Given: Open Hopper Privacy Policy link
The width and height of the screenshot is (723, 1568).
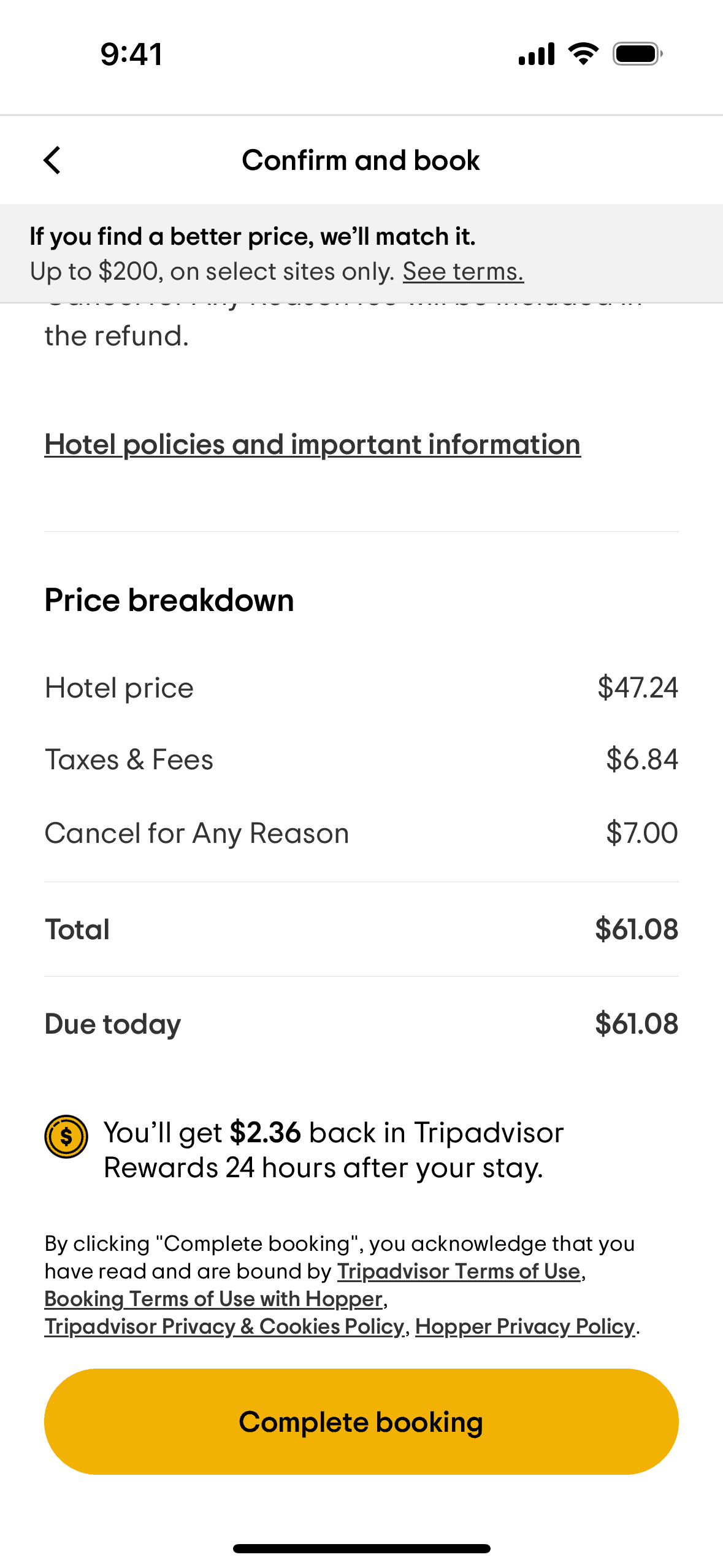Looking at the screenshot, I should (525, 1326).
